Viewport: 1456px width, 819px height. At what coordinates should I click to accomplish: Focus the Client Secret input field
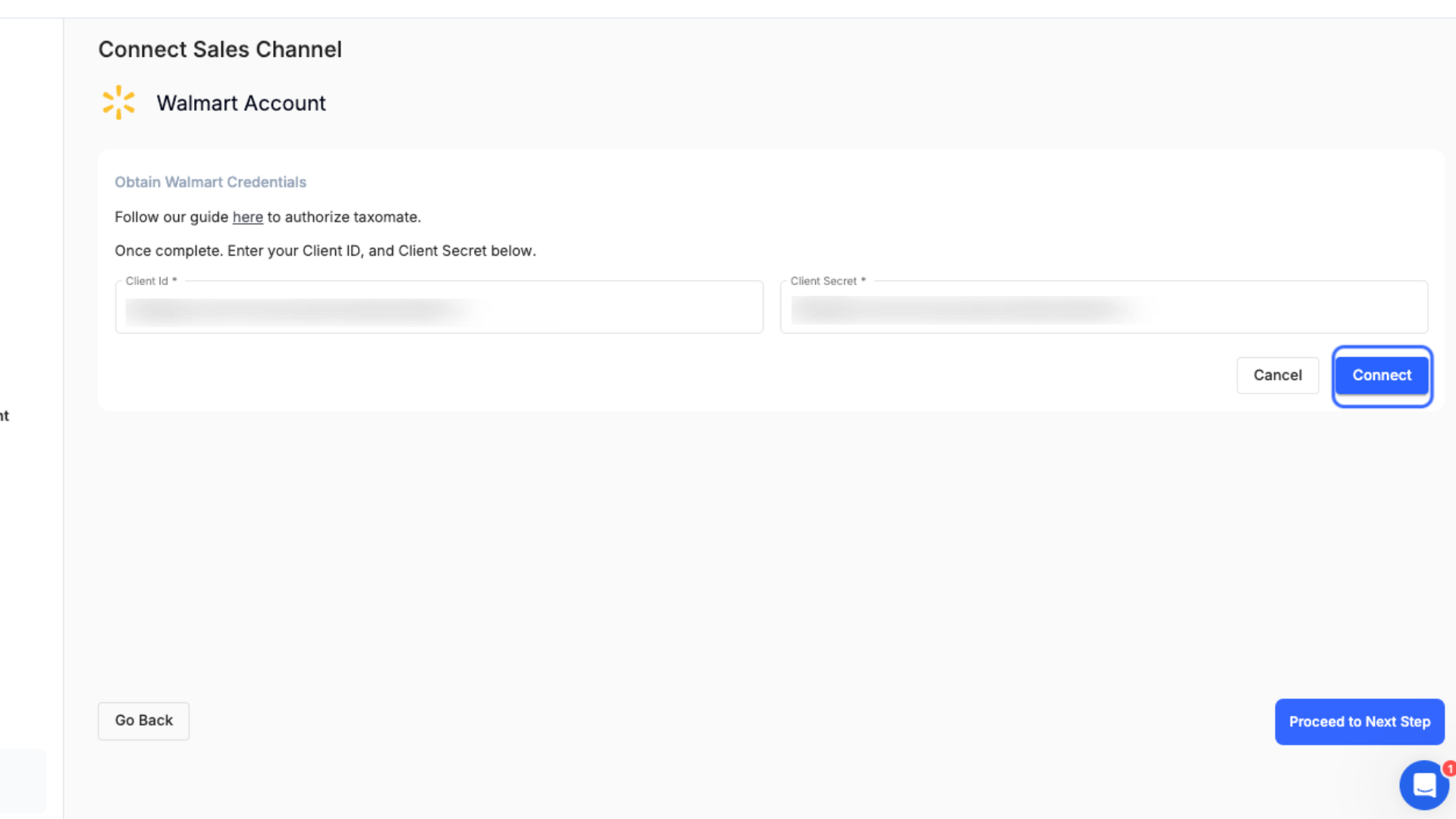1103,307
